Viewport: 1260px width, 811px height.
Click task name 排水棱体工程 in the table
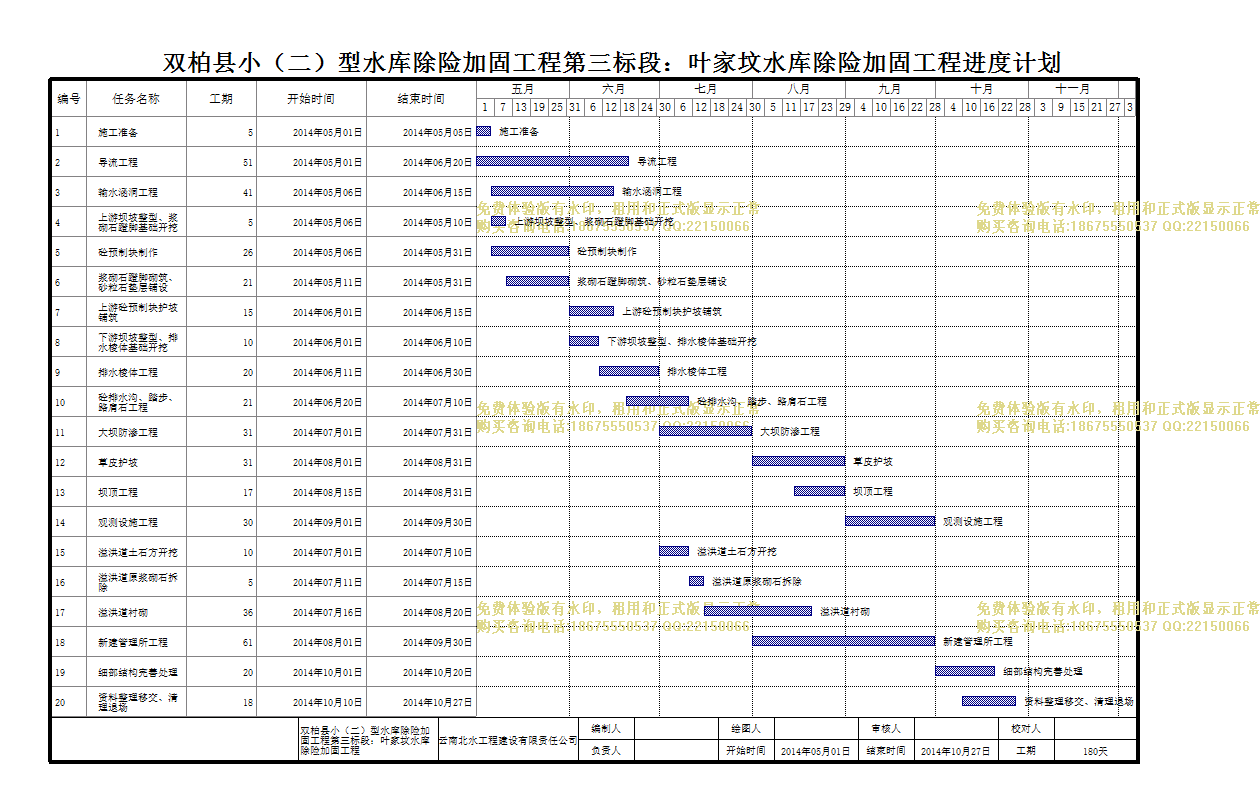(x=127, y=372)
